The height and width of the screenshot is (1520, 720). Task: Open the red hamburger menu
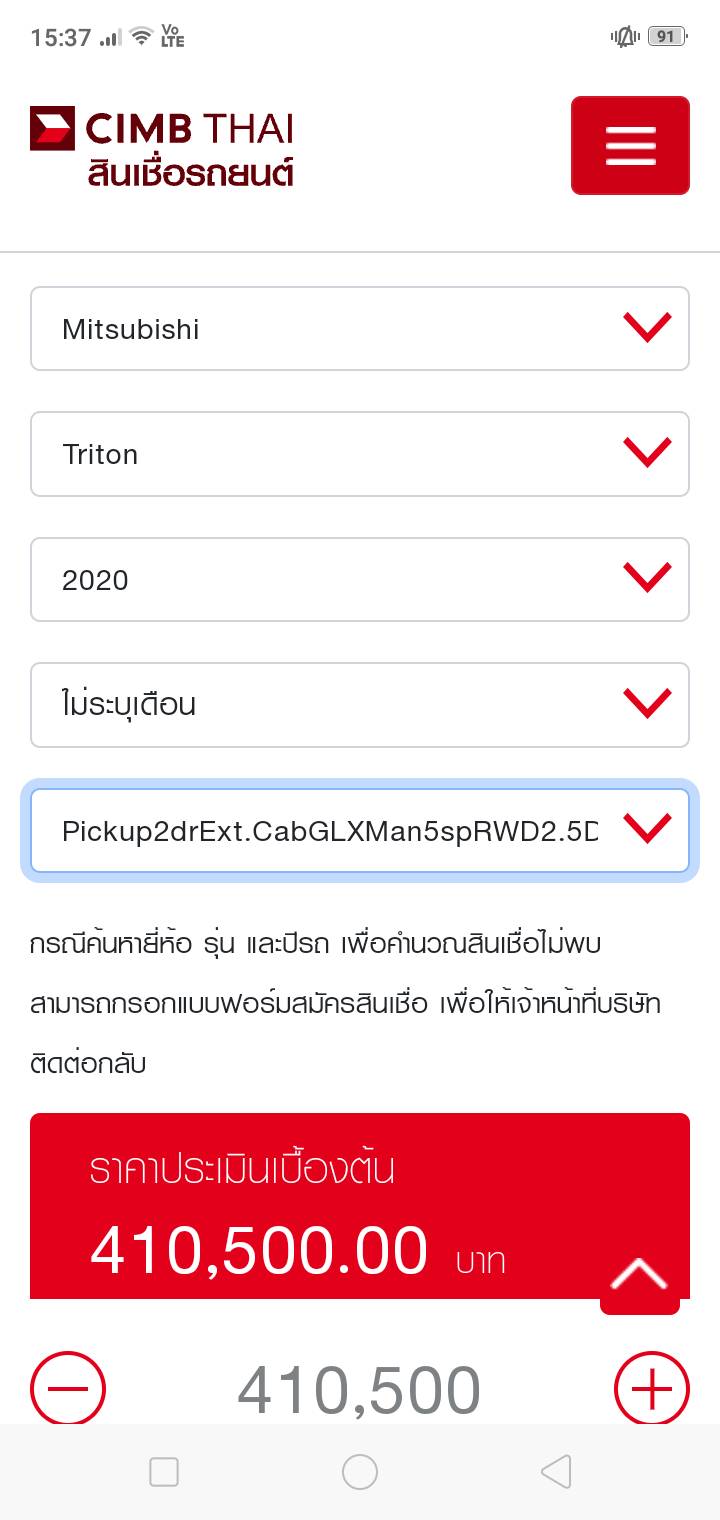pyautogui.click(x=630, y=146)
